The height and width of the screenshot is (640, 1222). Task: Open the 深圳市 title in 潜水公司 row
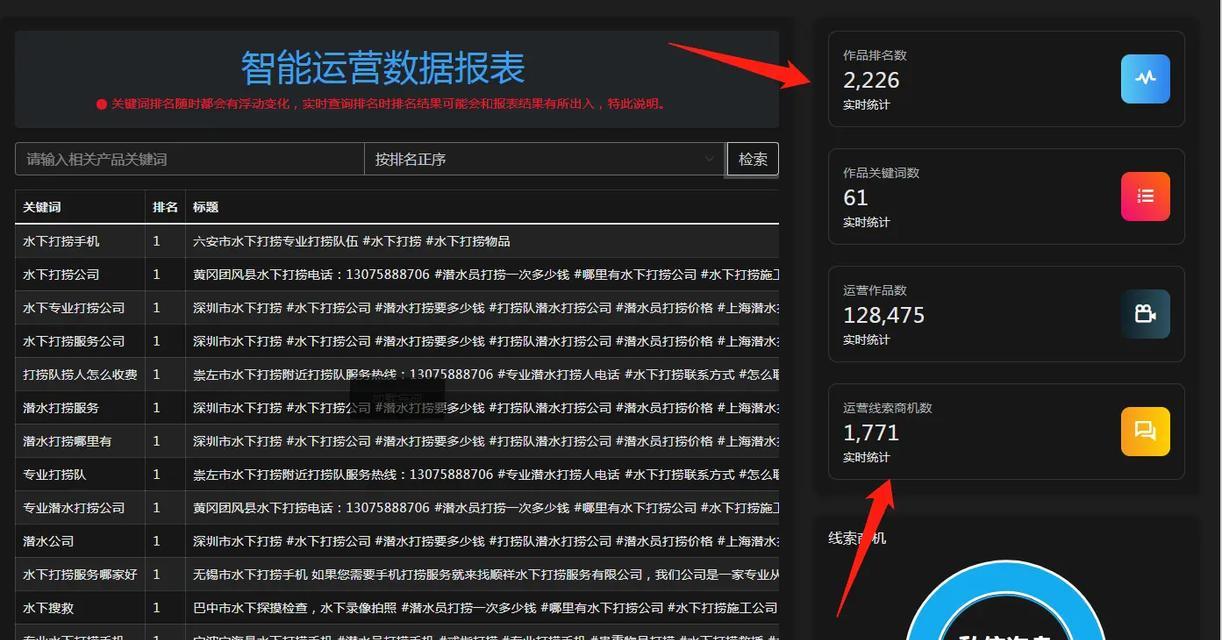(485, 541)
